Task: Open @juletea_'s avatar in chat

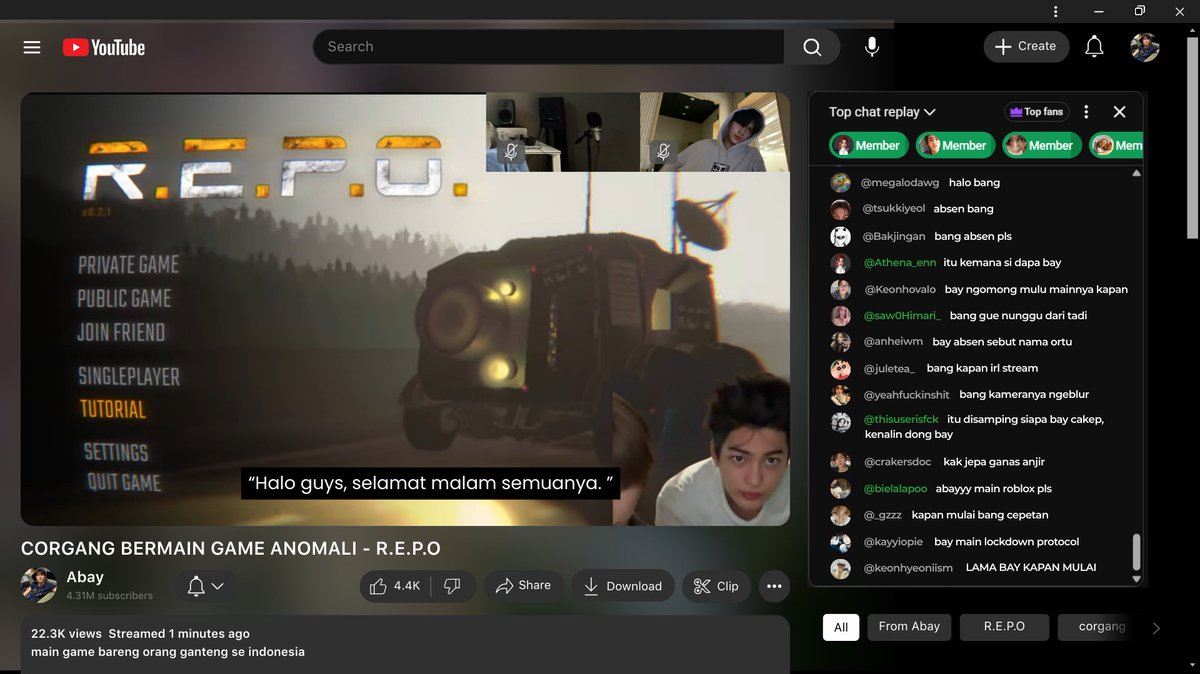Action: coord(841,369)
